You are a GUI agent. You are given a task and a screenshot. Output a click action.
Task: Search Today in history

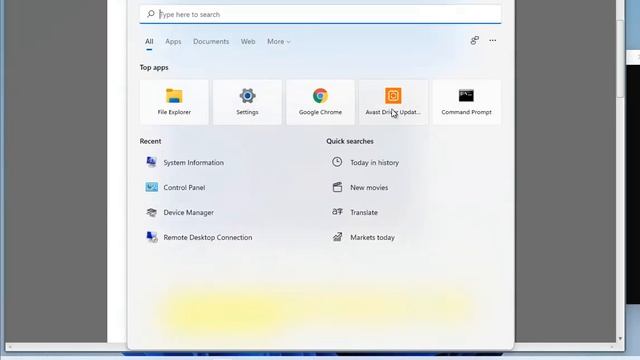pos(374,162)
